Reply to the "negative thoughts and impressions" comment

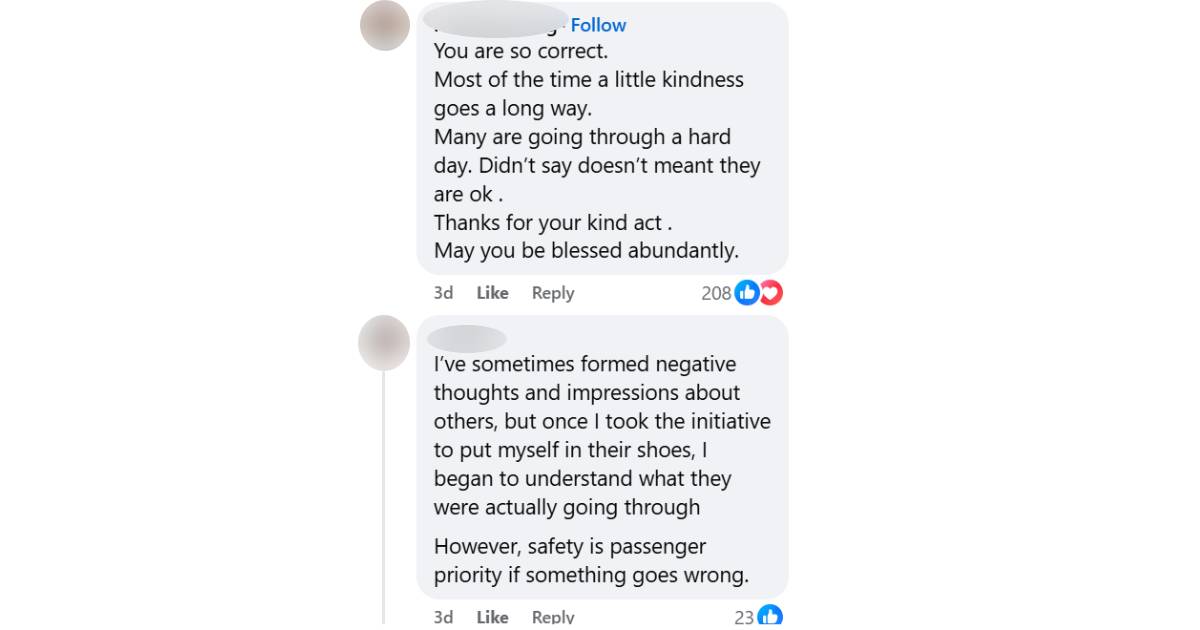(x=553, y=617)
